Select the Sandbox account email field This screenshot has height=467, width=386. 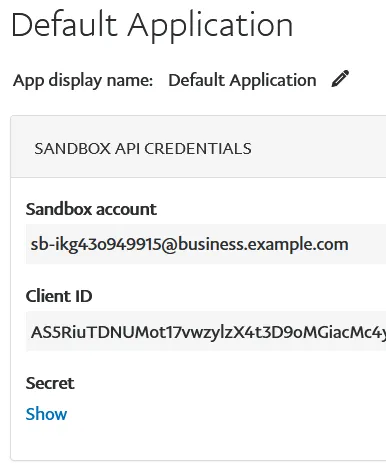click(206, 244)
